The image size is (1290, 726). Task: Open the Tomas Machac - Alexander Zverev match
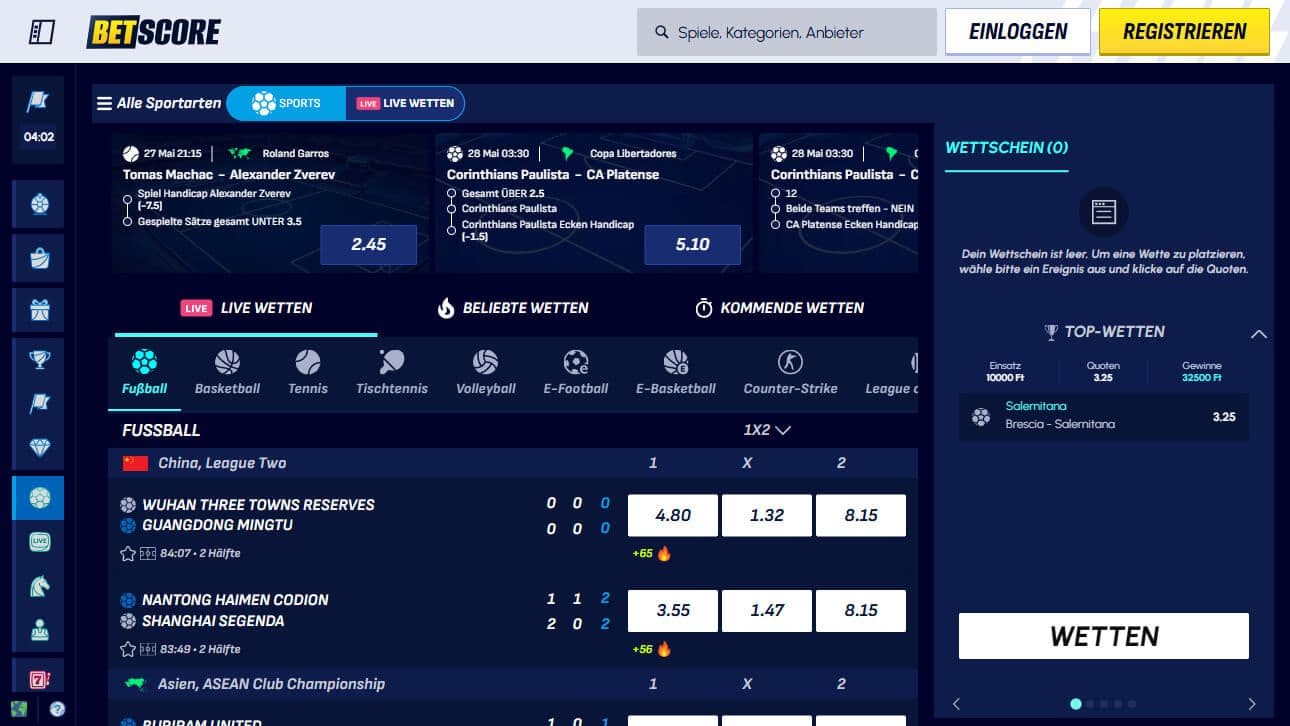(229, 174)
